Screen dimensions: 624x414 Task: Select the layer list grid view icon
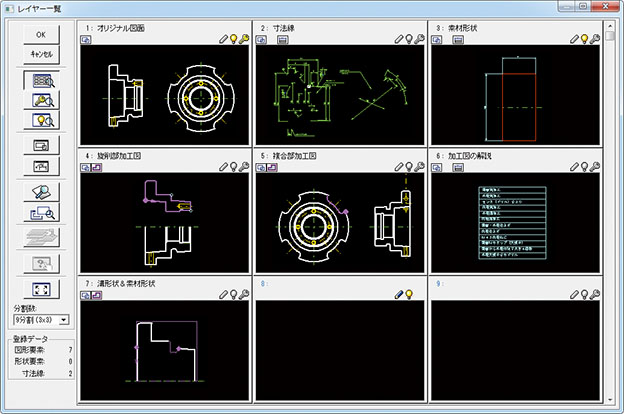tap(41, 80)
